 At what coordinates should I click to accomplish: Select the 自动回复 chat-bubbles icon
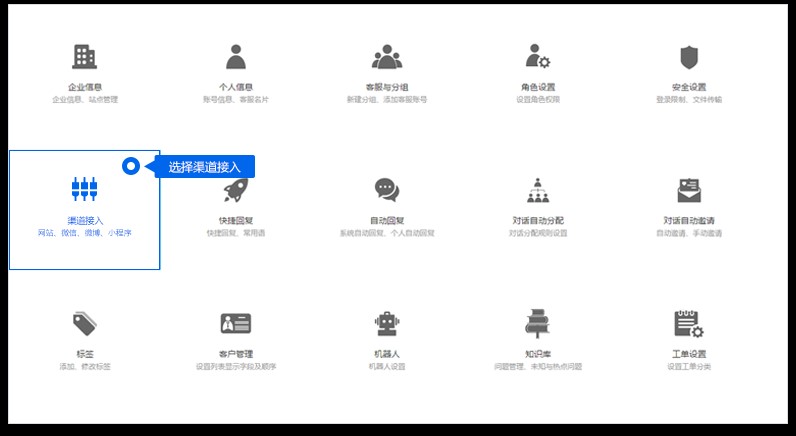click(x=387, y=190)
